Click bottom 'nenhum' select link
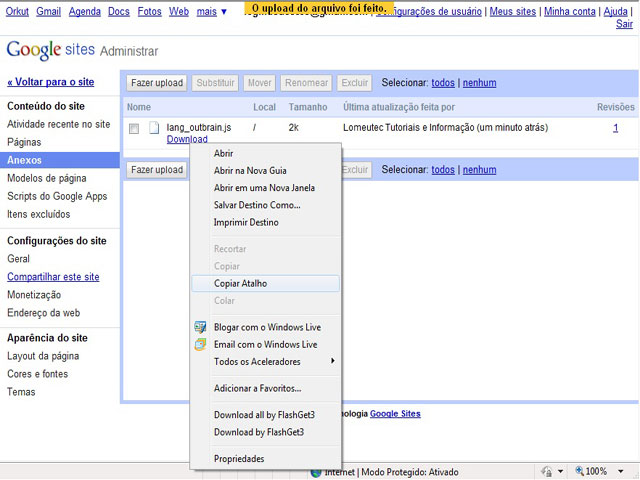This screenshot has height=480, width=640. [480, 170]
